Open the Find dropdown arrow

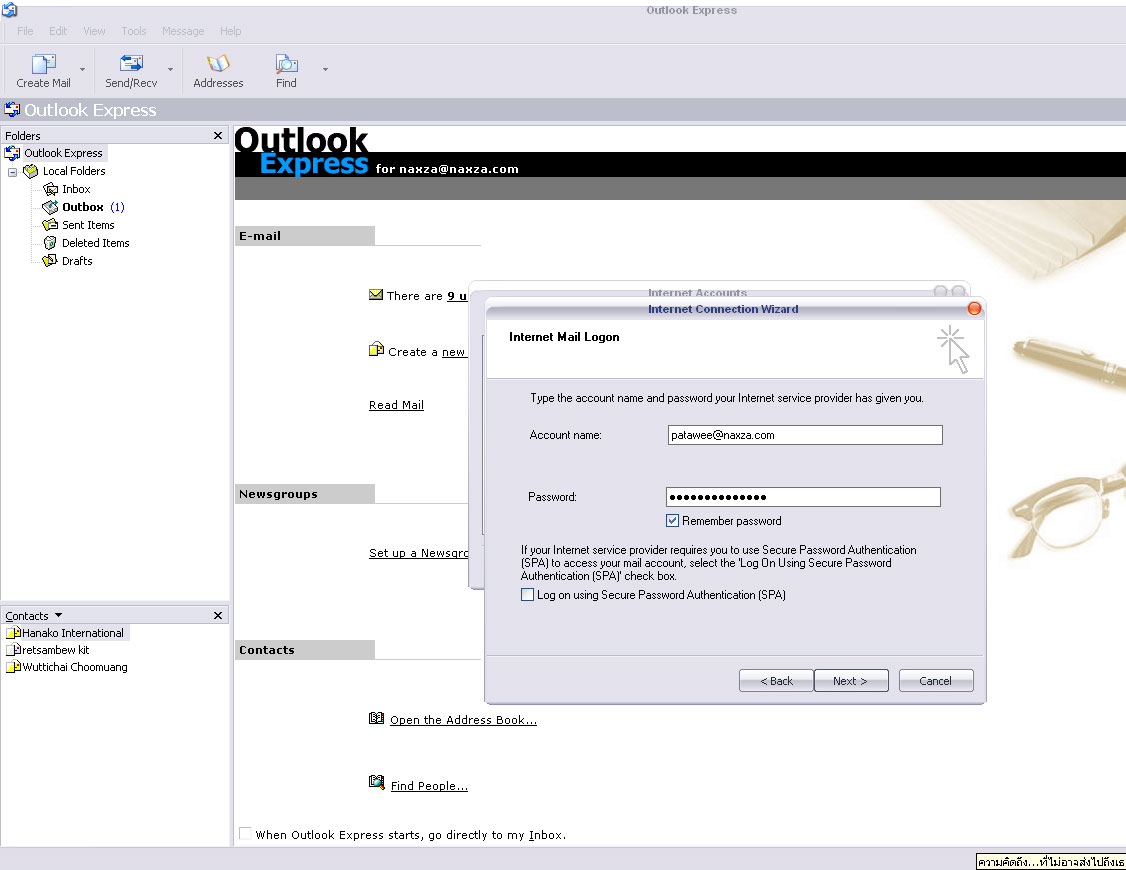(325, 70)
